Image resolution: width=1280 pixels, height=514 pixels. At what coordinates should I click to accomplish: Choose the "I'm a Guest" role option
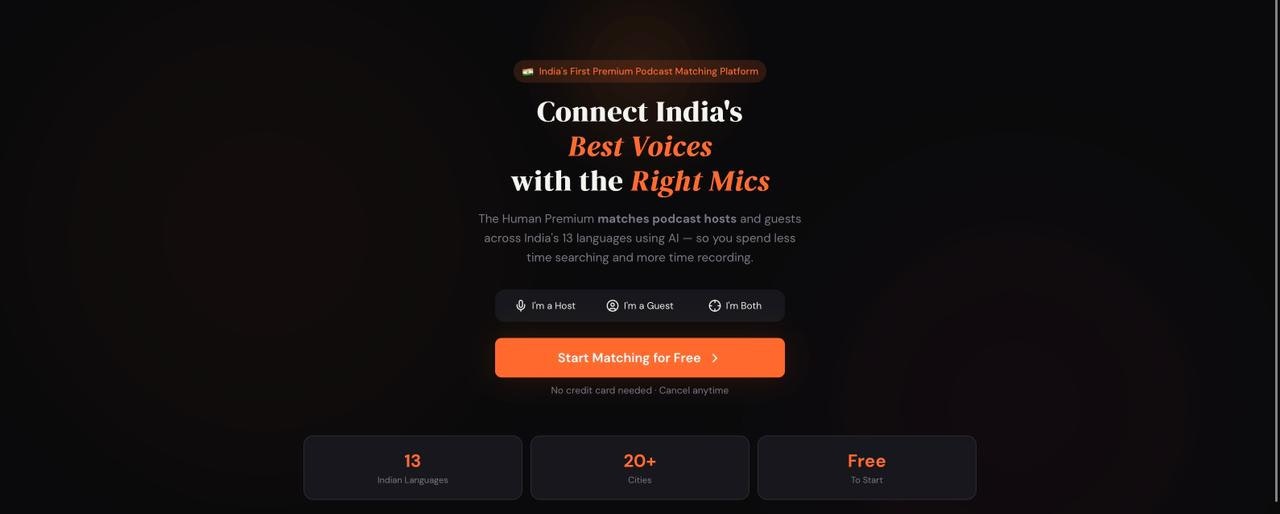[640, 306]
